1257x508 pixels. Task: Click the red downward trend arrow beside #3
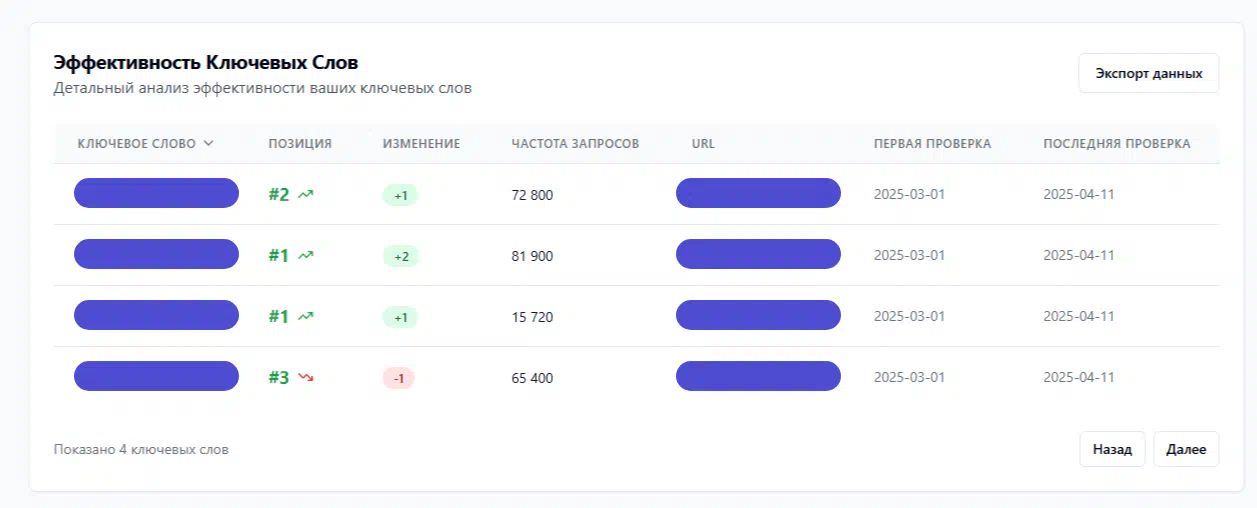[x=306, y=378]
